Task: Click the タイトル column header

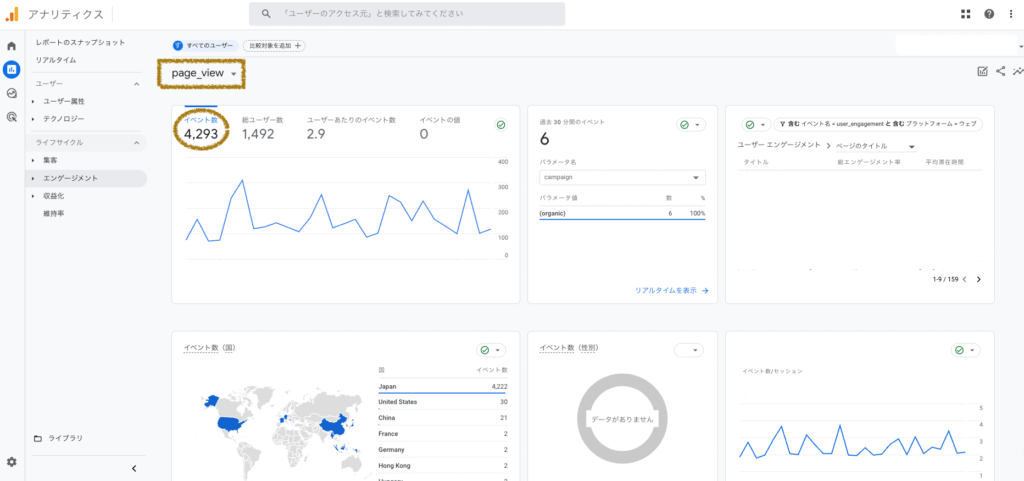Action: coord(756,162)
